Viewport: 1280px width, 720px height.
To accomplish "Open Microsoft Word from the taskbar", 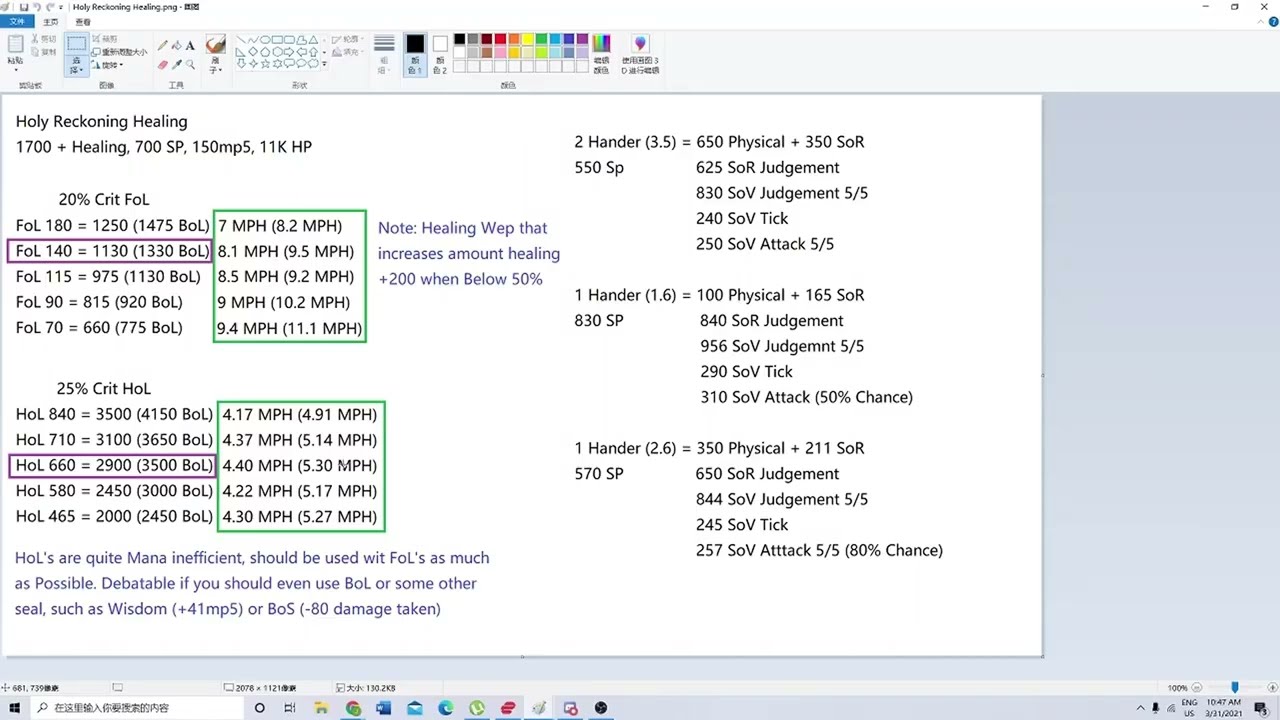I will coord(384,708).
